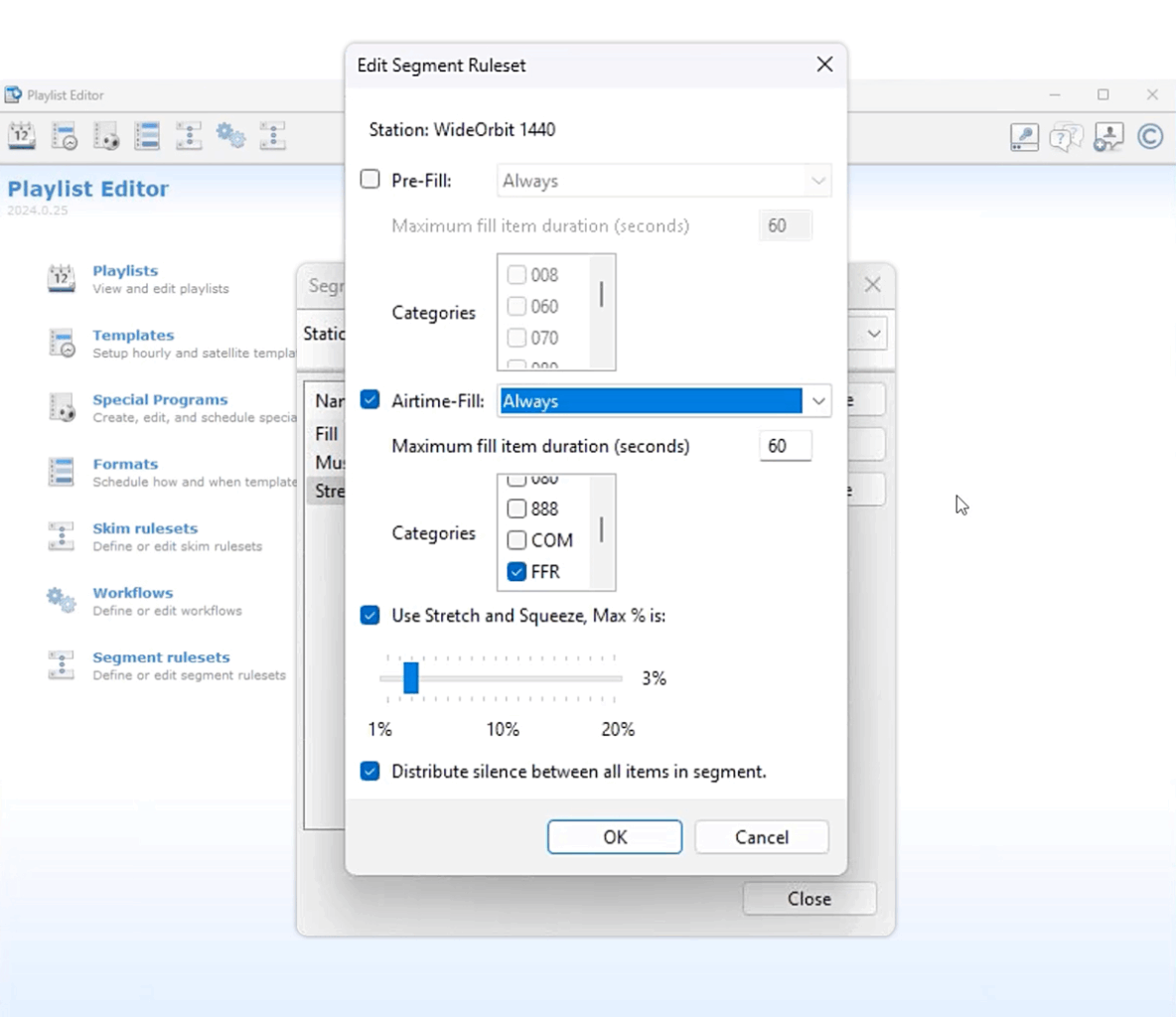
Task: Uncheck the FFR category checkbox
Action: click(x=516, y=572)
